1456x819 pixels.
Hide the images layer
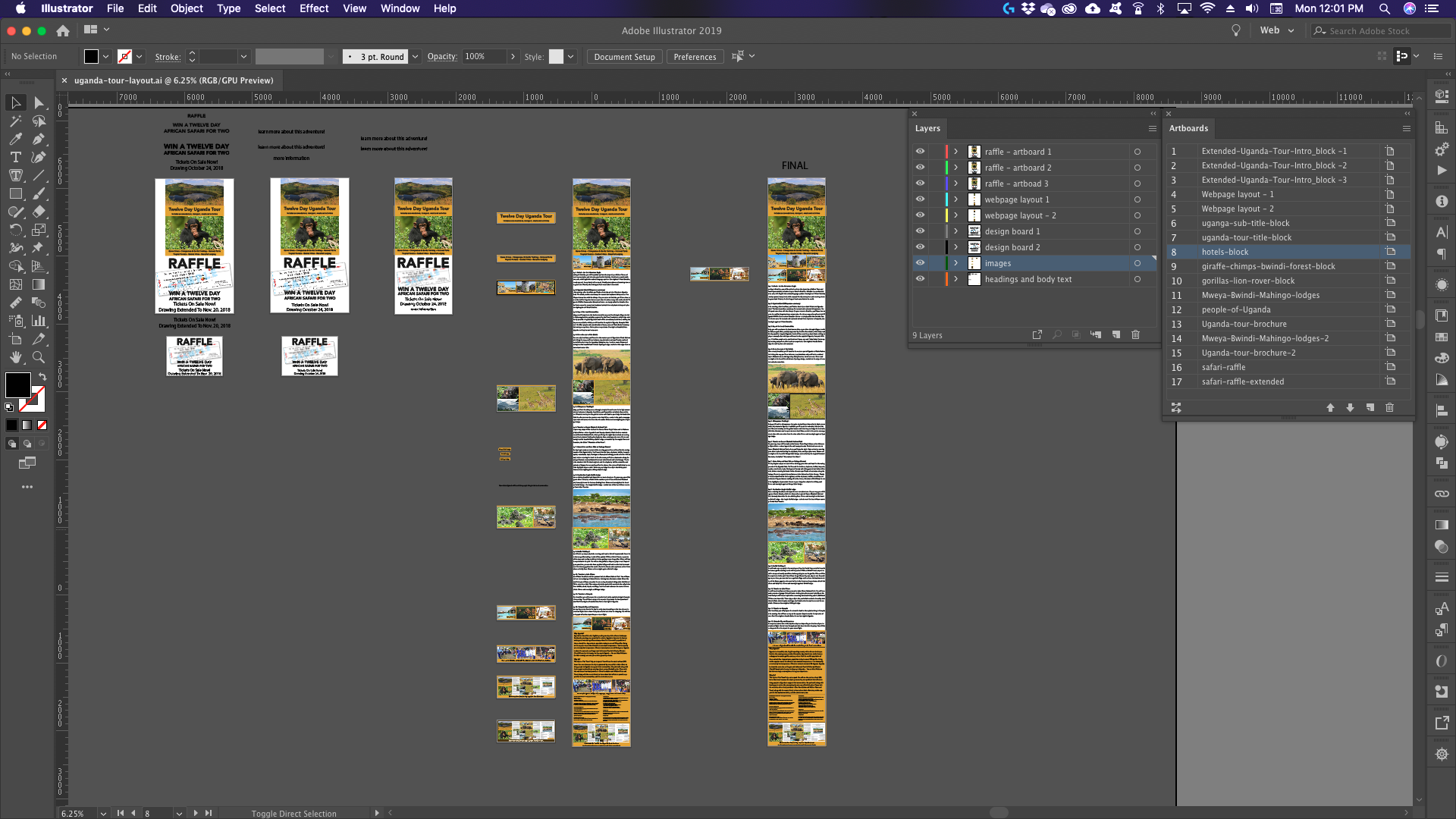pyautogui.click(x=920, y=263)
